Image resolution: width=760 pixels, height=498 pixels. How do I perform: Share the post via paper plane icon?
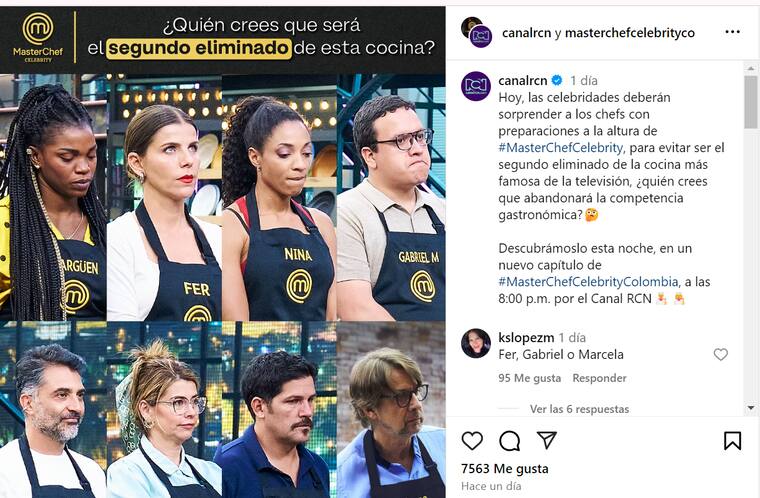pos(547,440)
